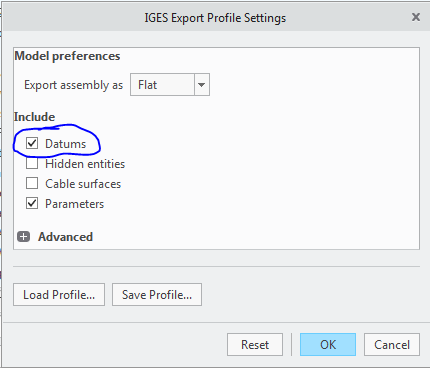430x368 pixels.
Task: Click the Export assembly as label
Action: tap(74, 85)
